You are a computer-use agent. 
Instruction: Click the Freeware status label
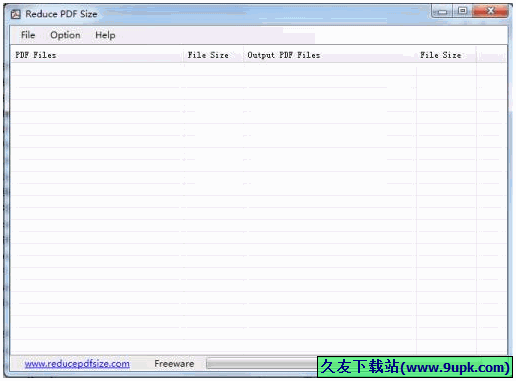coord(174,364)
